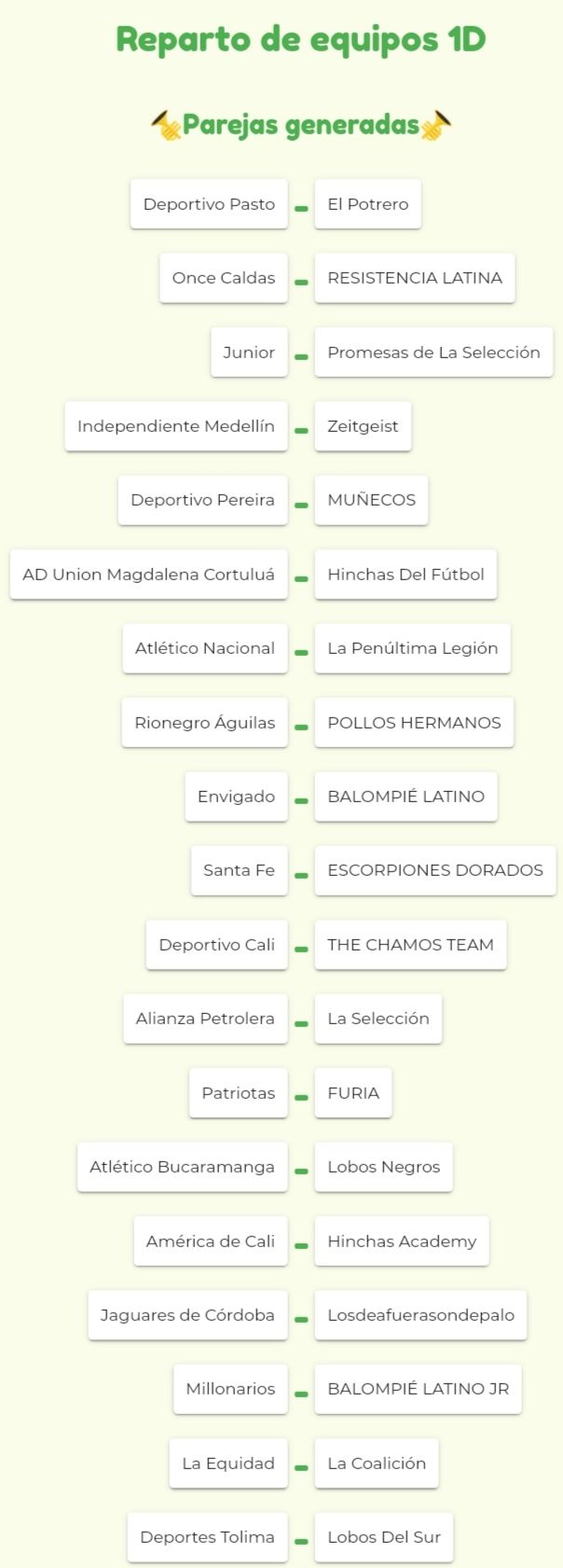This screenshot has height=1568, width=563.
Task: Select the FURIA chip
Action: click(x=353, y=1093)
